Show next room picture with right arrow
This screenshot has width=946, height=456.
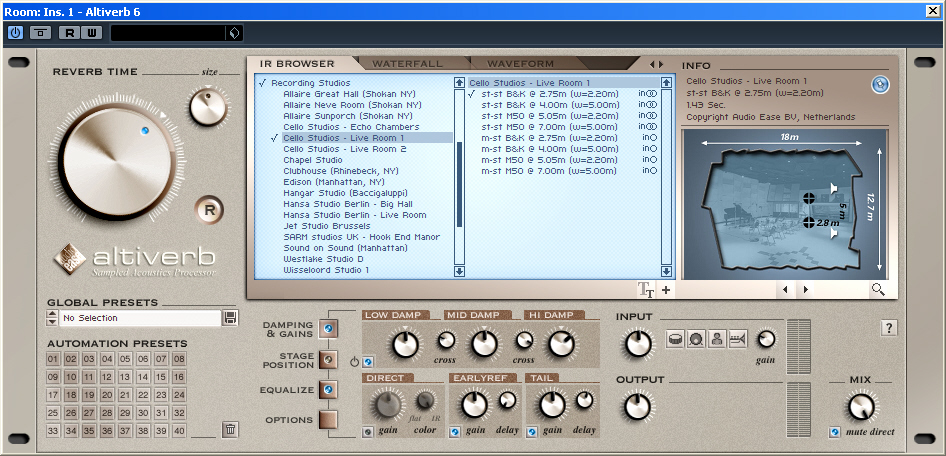click(806, 290)
